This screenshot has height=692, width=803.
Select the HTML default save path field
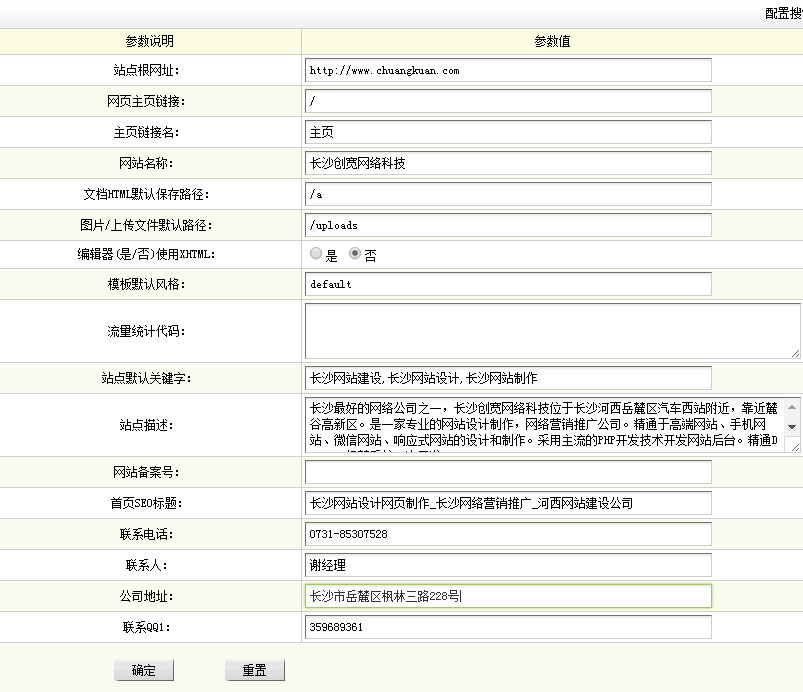508,193
